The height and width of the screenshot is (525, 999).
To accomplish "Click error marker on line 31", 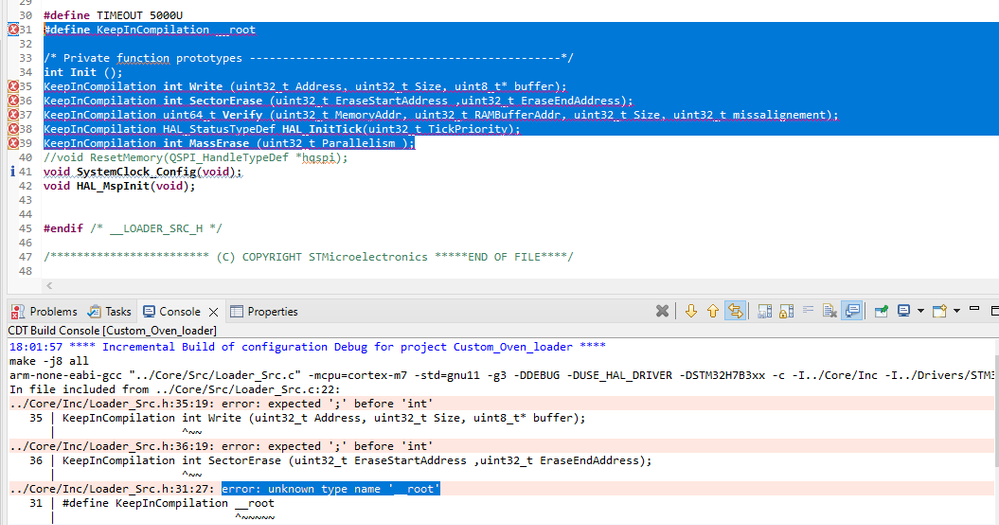I will tap(13, 29).
